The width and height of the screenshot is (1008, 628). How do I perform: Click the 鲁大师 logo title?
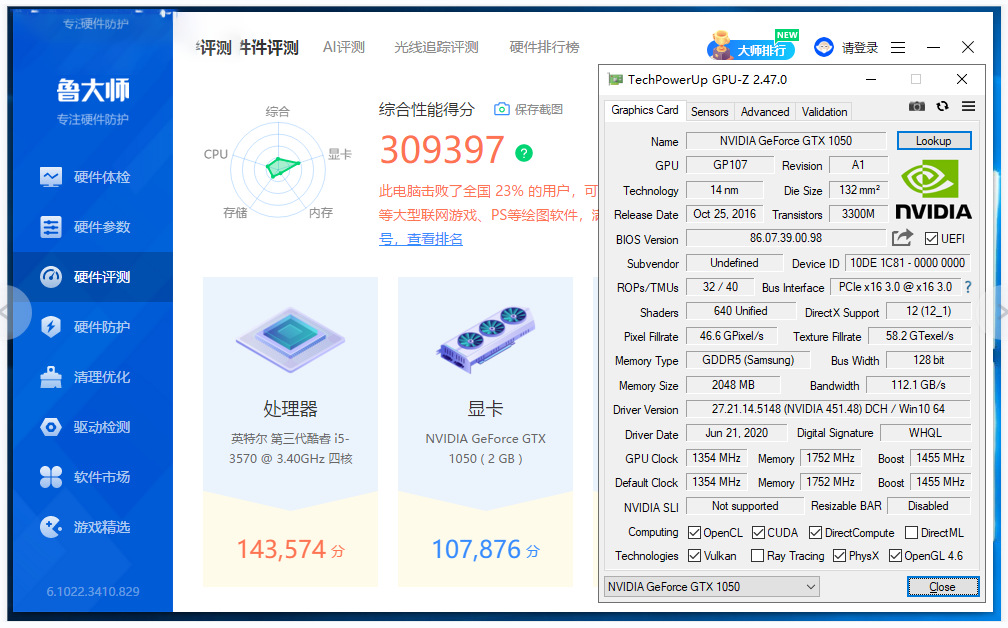click(x=93, y=90)
